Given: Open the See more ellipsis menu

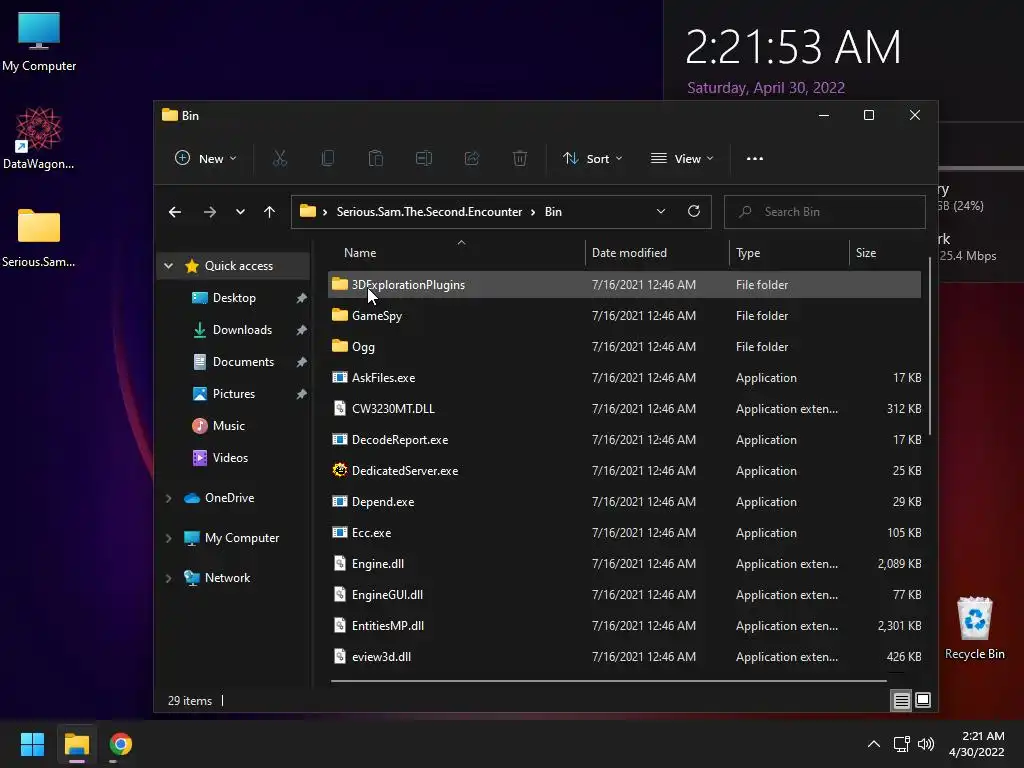Looking at the screenshot, I should 755,158.
